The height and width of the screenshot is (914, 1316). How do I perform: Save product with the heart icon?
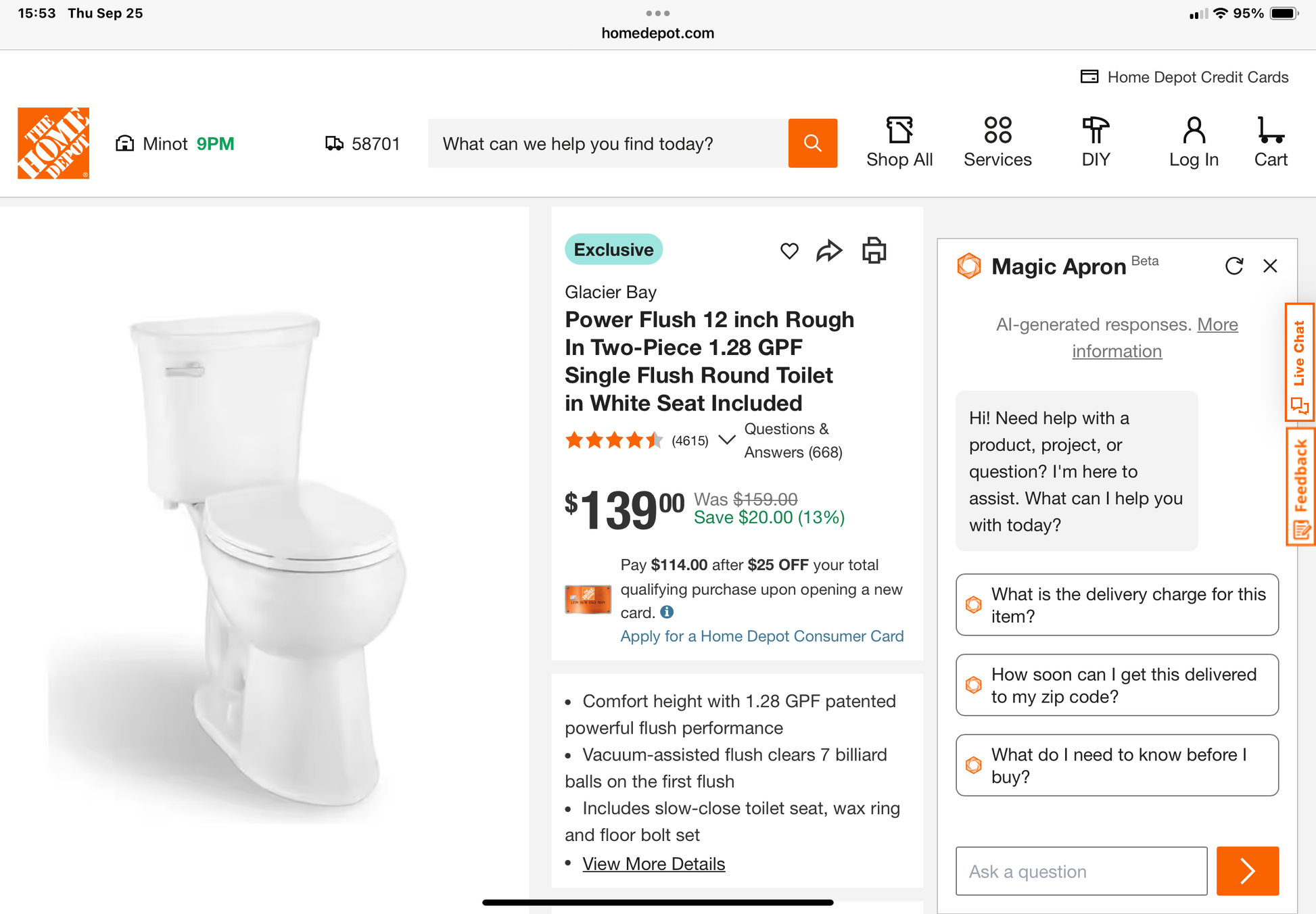(x=789, y=251)
